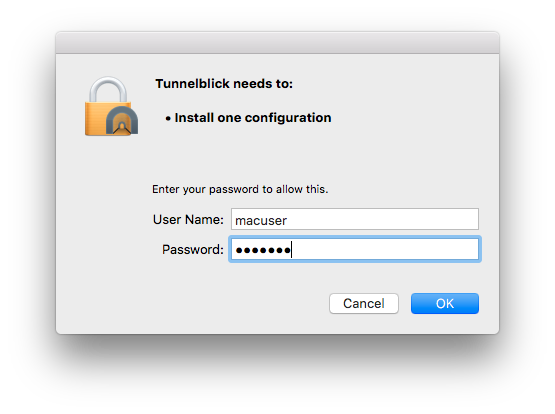Dismiss the dialog with Cancel
Viewport: 555px width, 414px height.
point(364,303)
